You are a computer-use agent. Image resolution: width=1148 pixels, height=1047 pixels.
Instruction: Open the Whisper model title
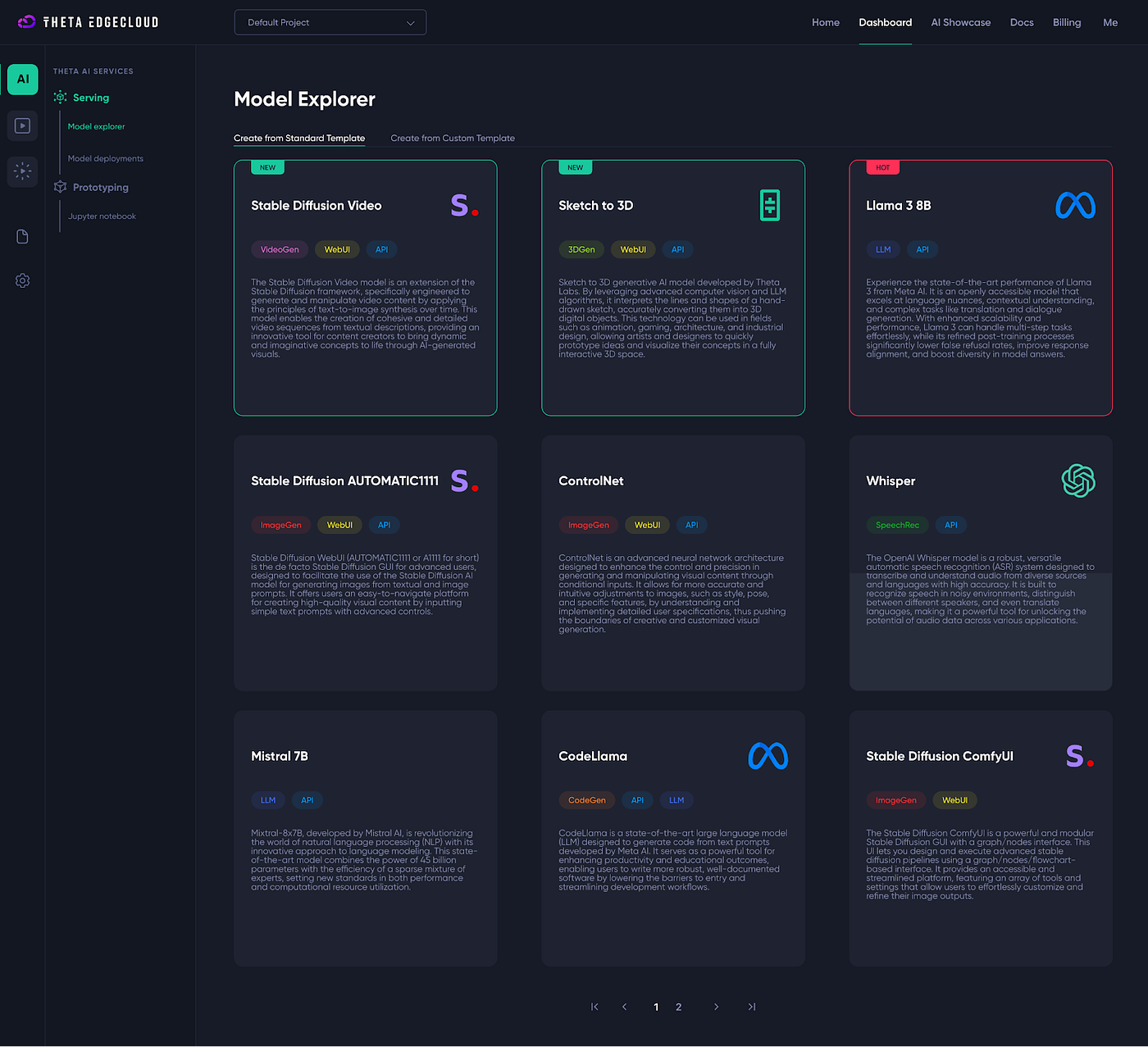pyautogui.click(x=891, y=481)
